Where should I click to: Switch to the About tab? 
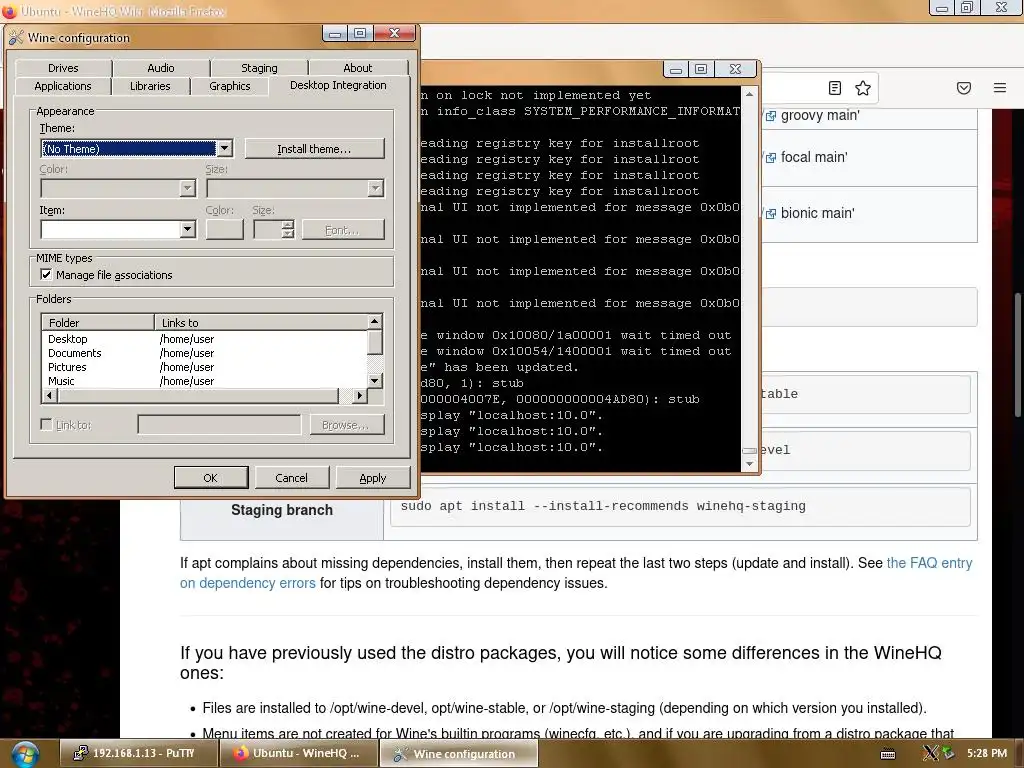point(358,68)
